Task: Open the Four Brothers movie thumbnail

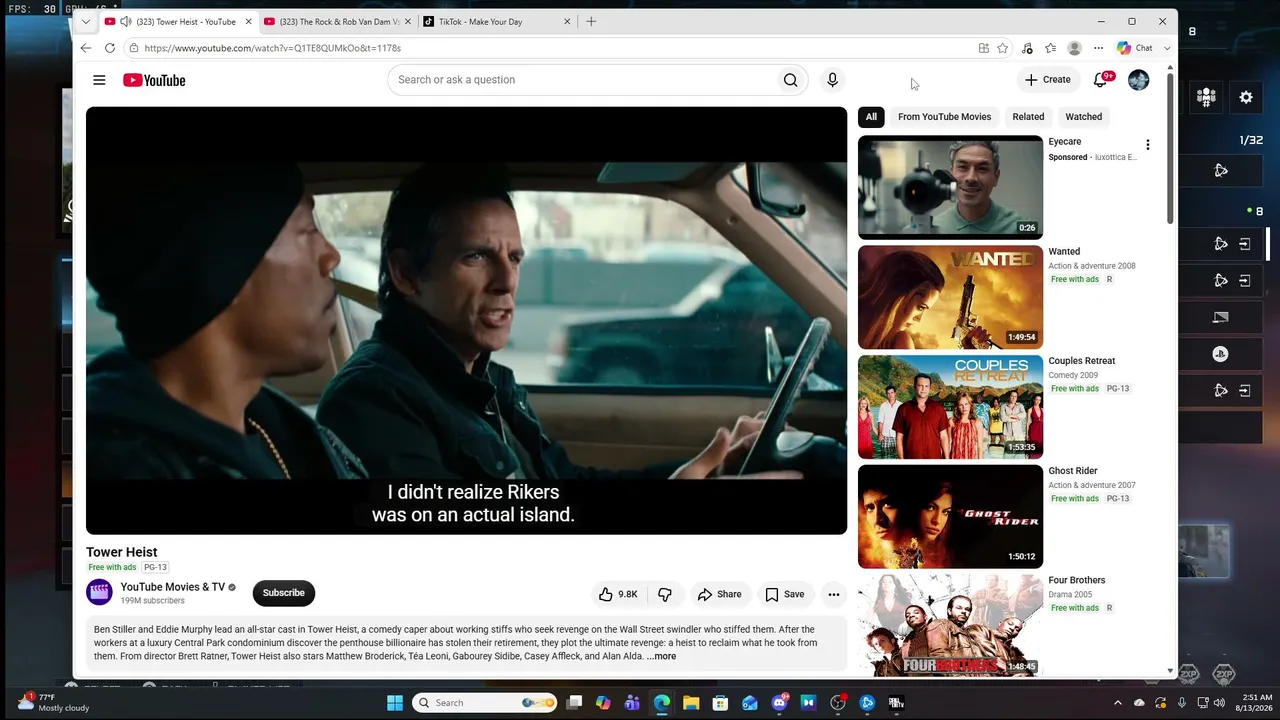Action: 950,625
